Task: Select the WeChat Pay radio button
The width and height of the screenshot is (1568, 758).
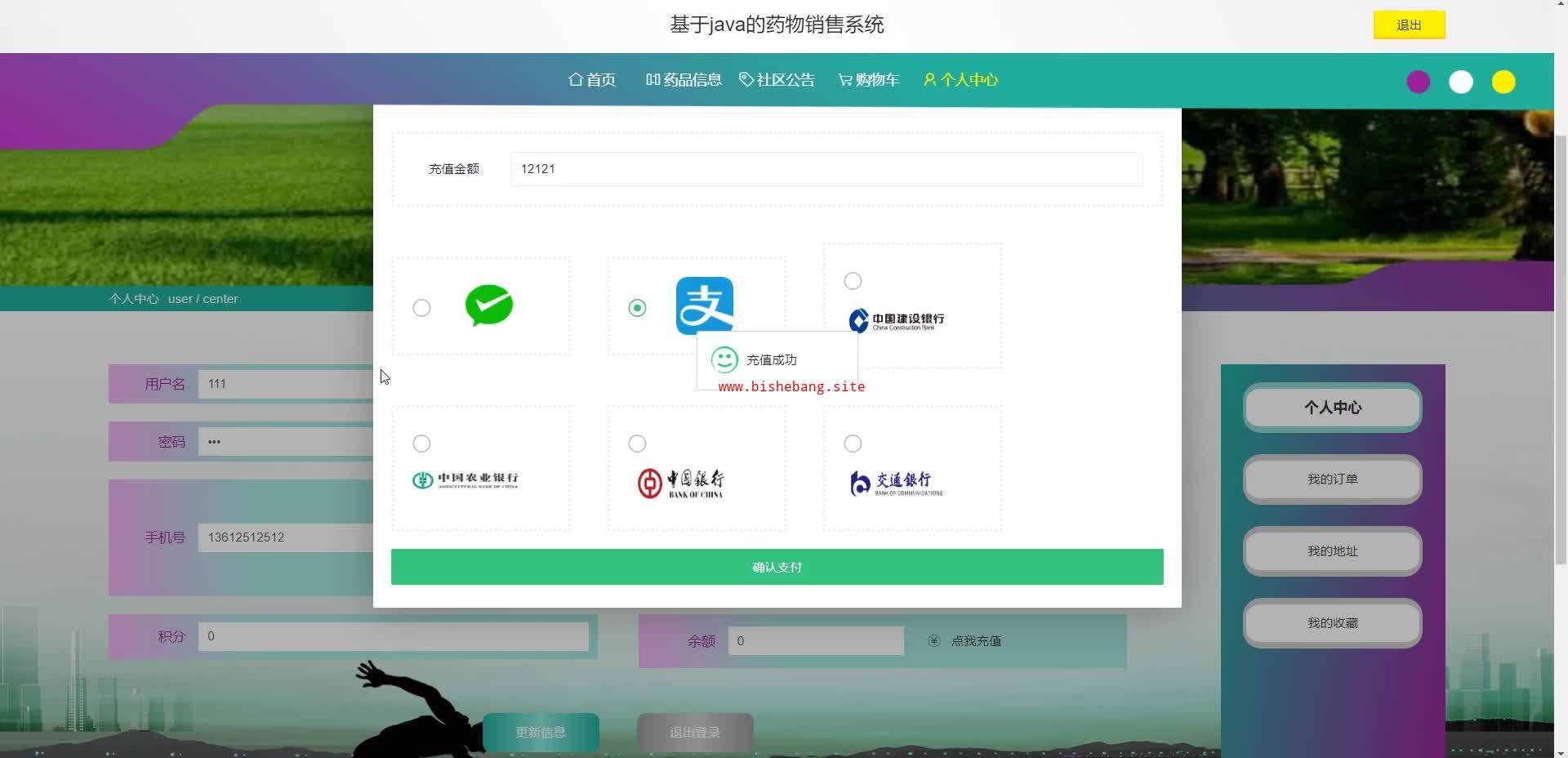Action: pyautogui.click(x=421, y=308)
